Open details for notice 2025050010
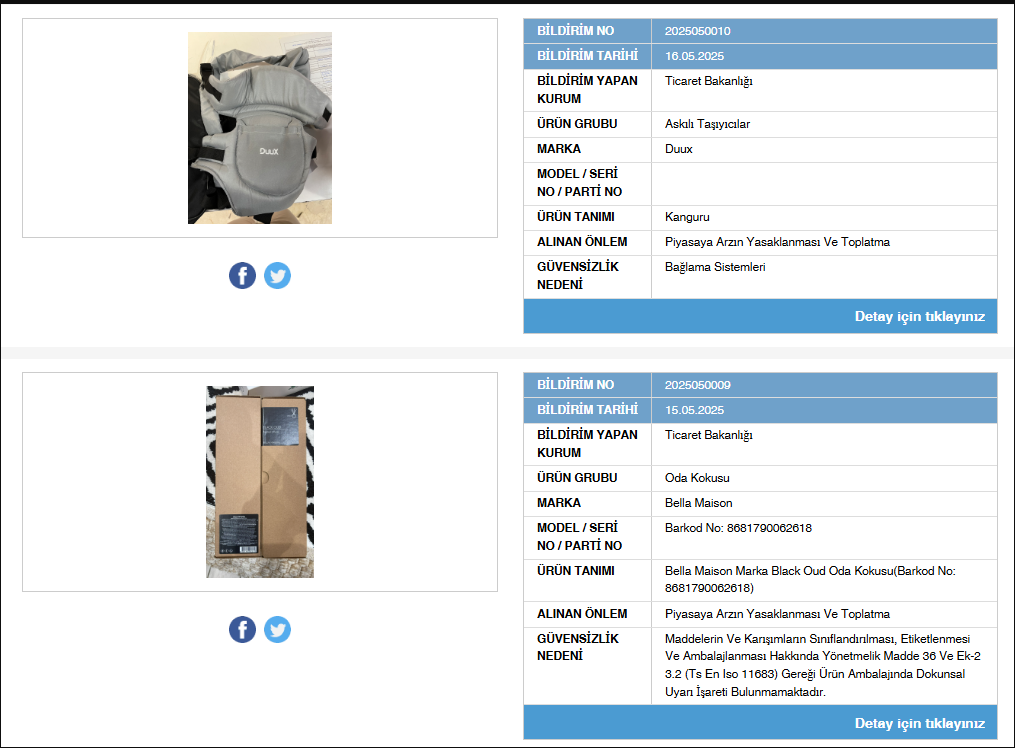Image resolution: width=1015 pixels, height=748 pixels. tap(919, 316)
